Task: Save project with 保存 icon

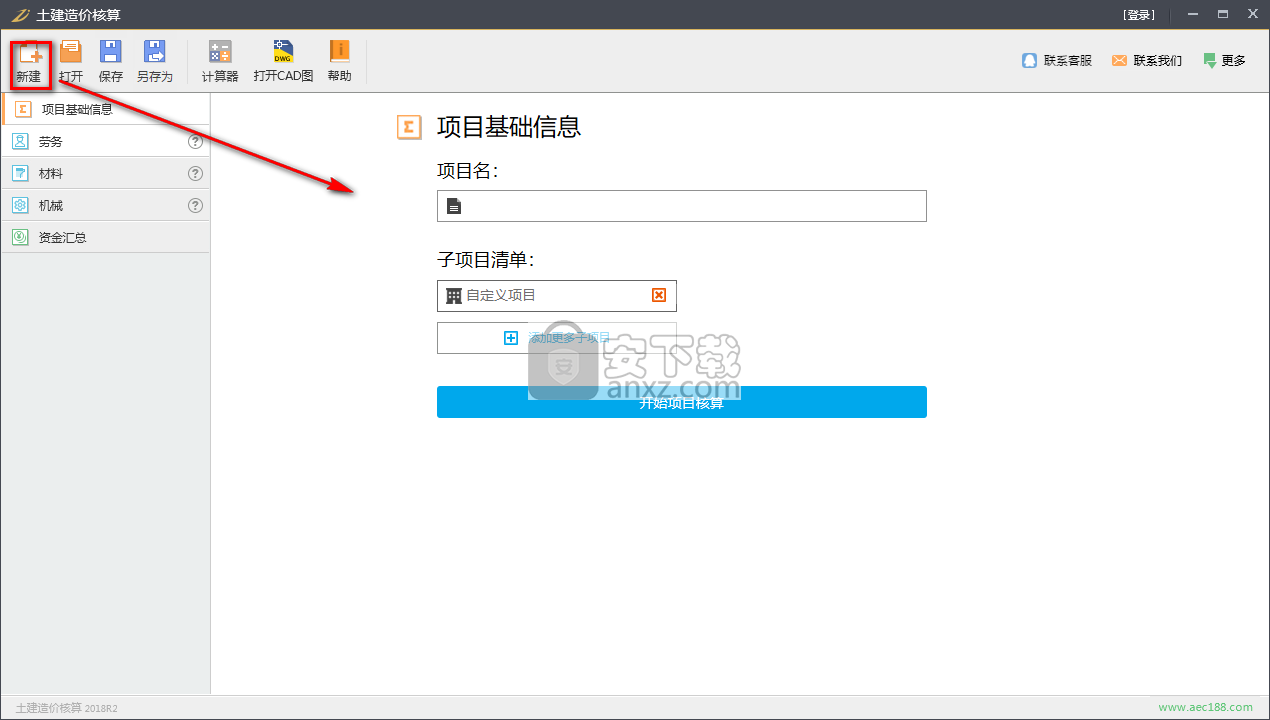Action: (111, 62)
